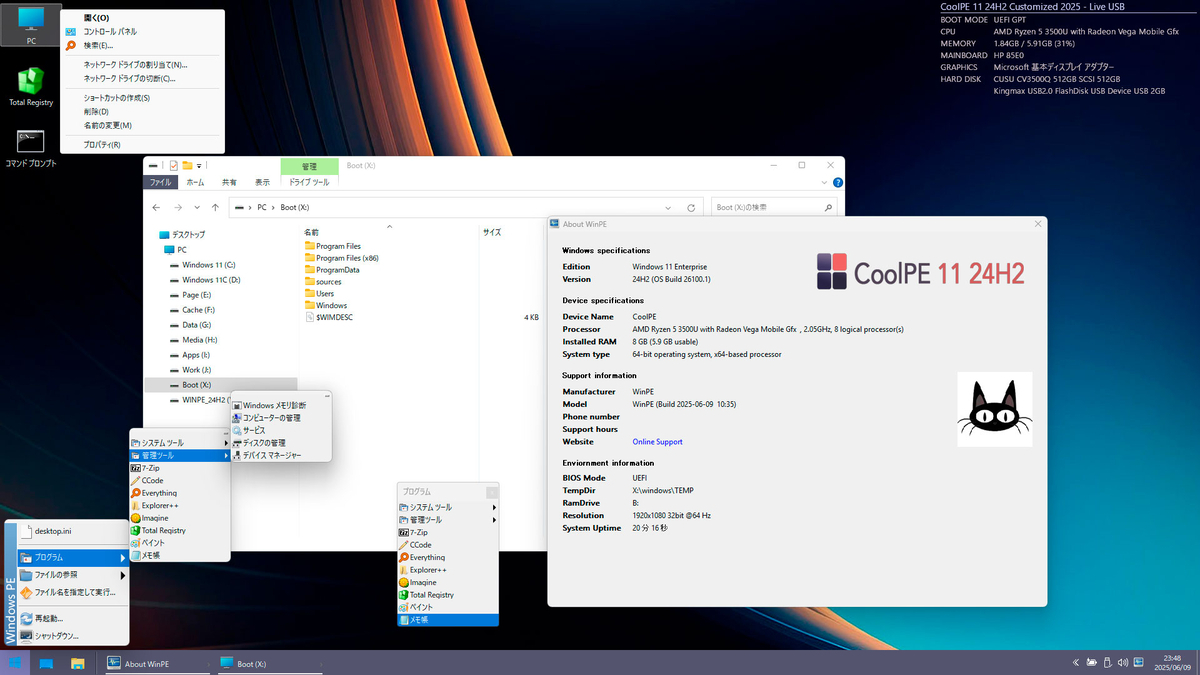Switch to the ドライブ ツール ribbon tab
This screenshot has width=1200, height=675.
pos(309,183)
